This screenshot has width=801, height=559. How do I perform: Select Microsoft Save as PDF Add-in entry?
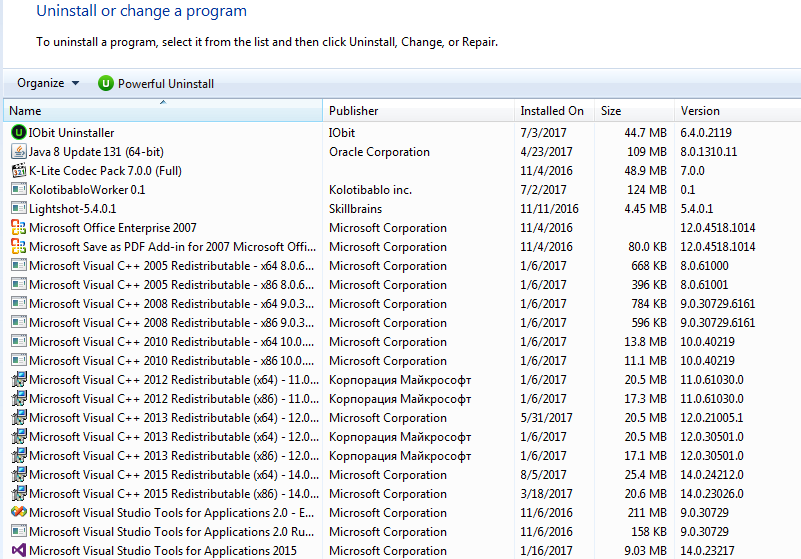click(173, 247)
